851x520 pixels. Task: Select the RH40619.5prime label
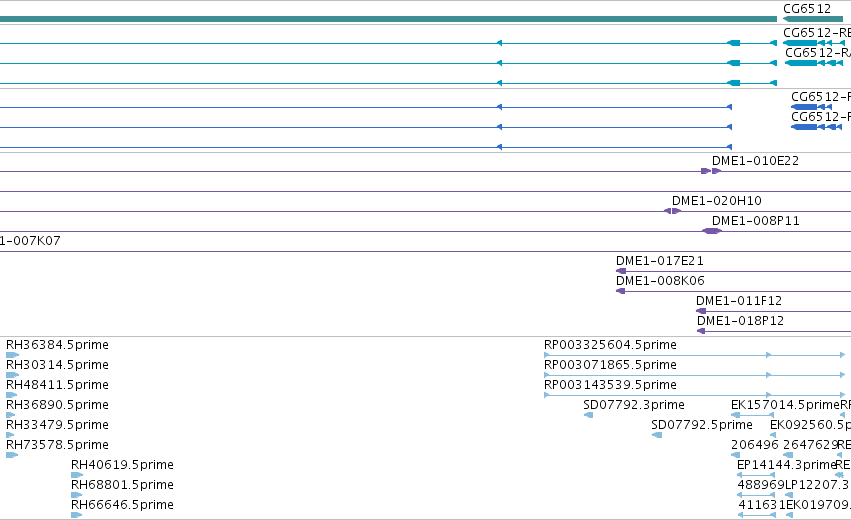[x=122, y=466]
